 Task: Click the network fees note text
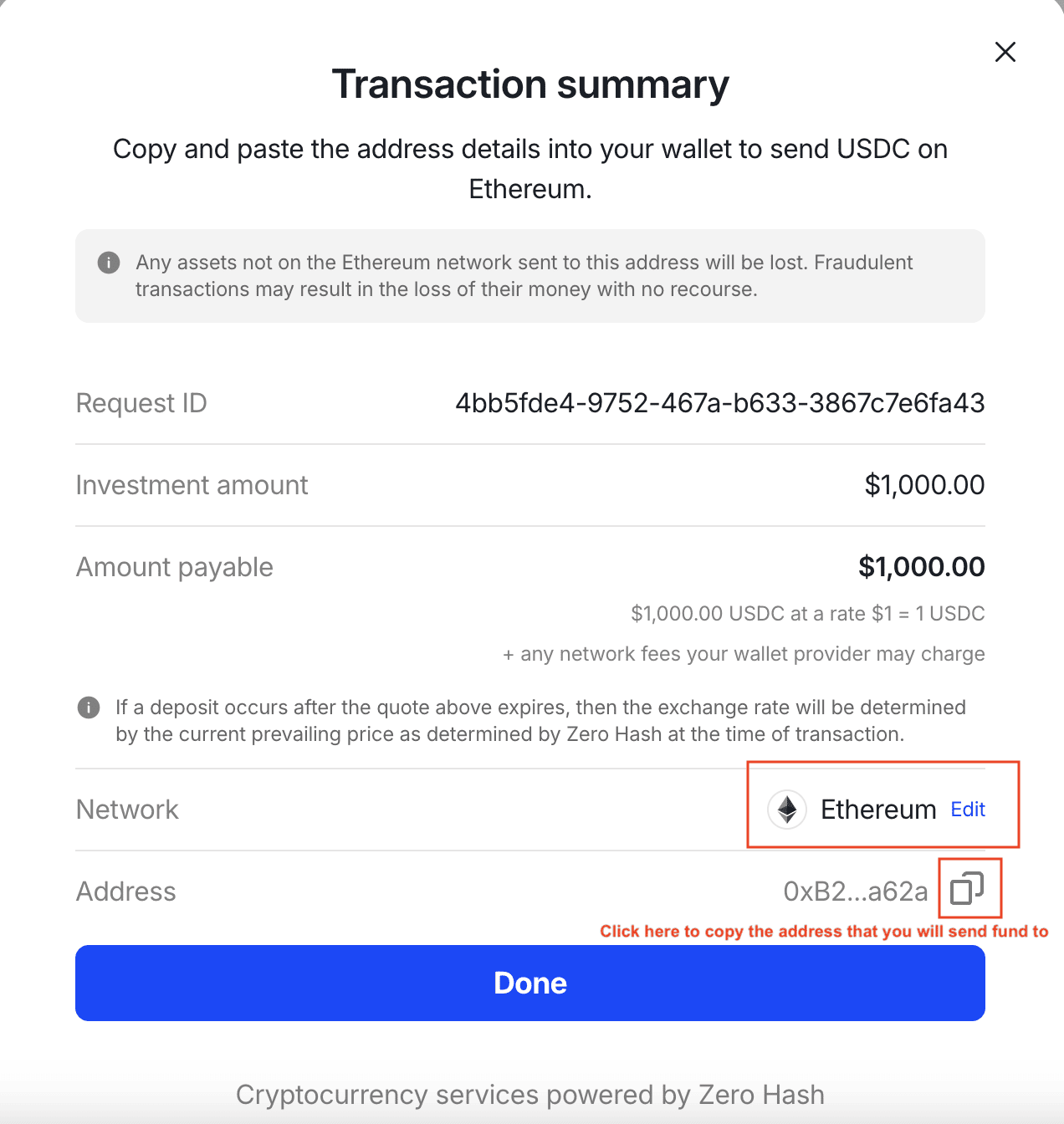click(744, 654)
